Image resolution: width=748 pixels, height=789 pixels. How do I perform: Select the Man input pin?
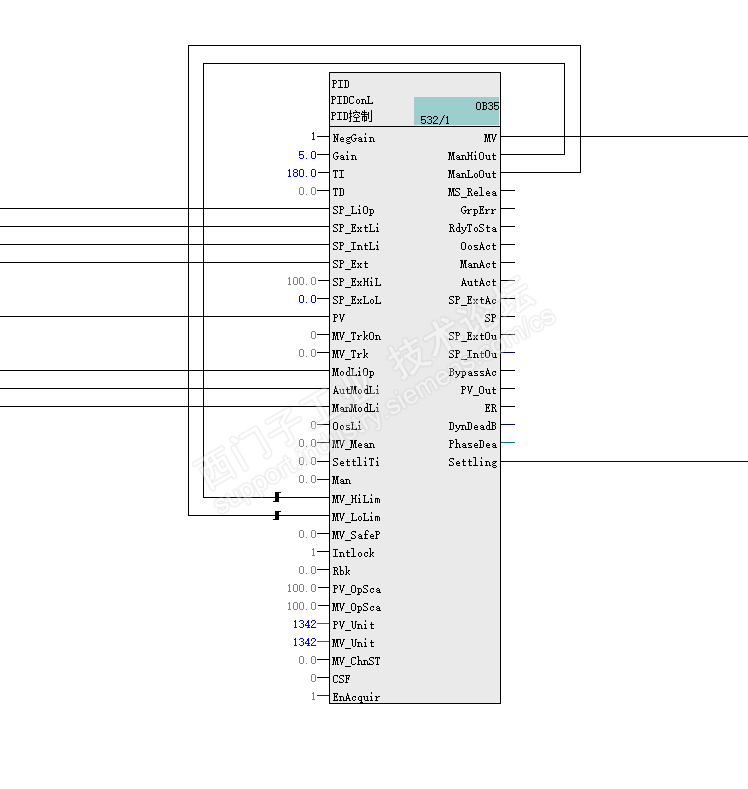[342, 480]
